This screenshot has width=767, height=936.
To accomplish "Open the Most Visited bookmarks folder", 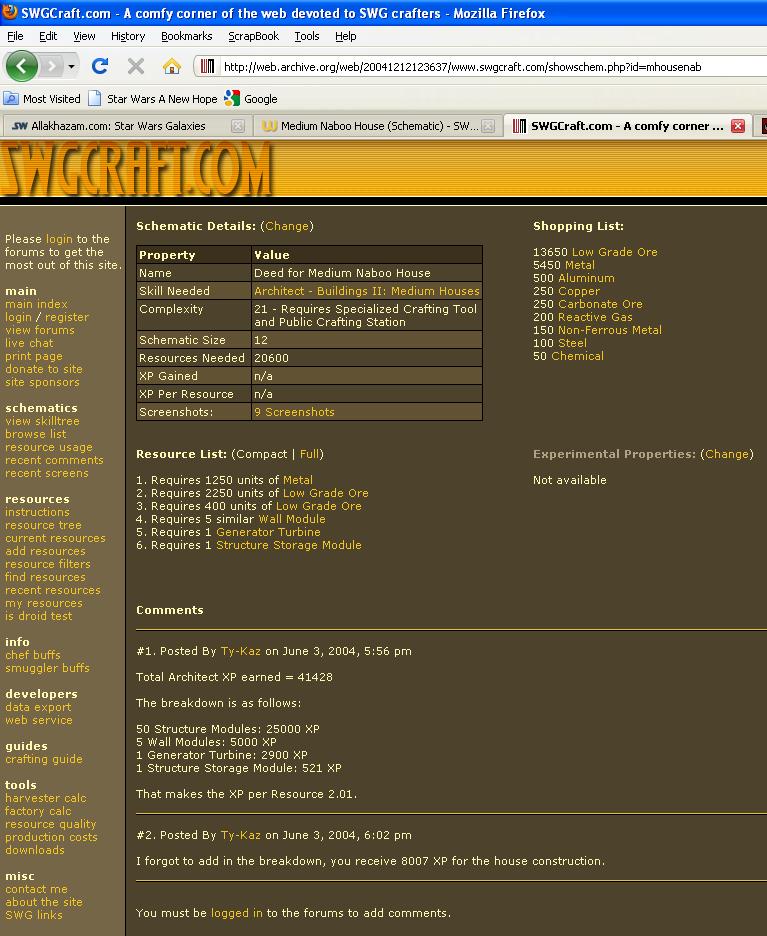I will (x=42, y=99).
